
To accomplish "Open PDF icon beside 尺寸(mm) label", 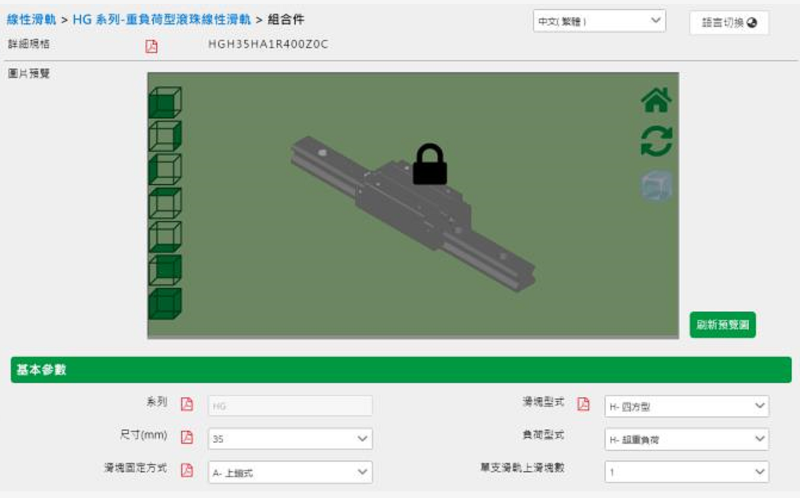I will point(186,437).
